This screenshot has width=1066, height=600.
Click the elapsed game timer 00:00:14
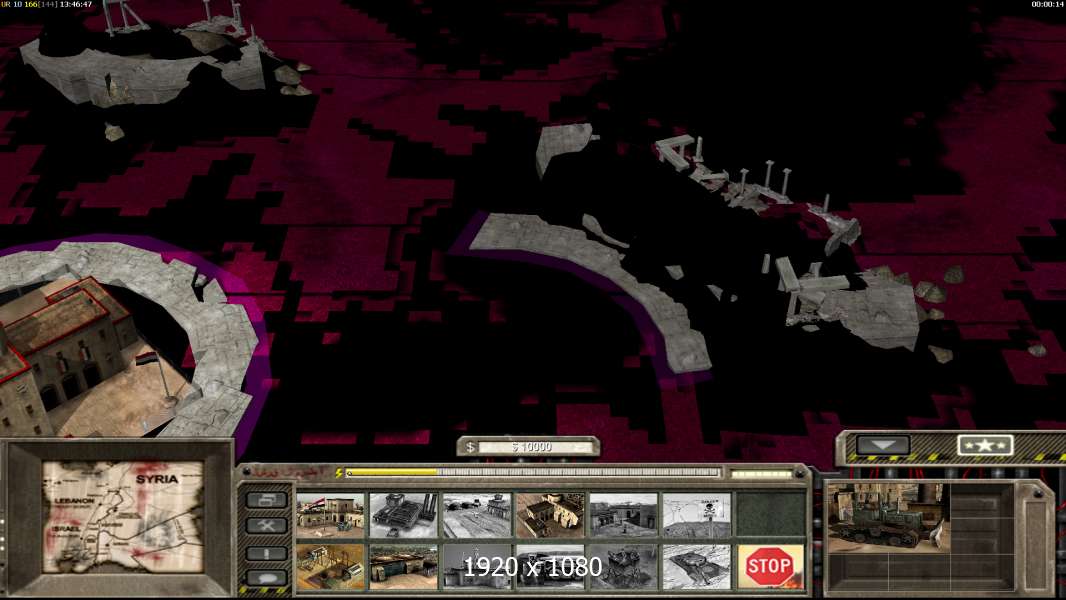tap(1047, 4)
